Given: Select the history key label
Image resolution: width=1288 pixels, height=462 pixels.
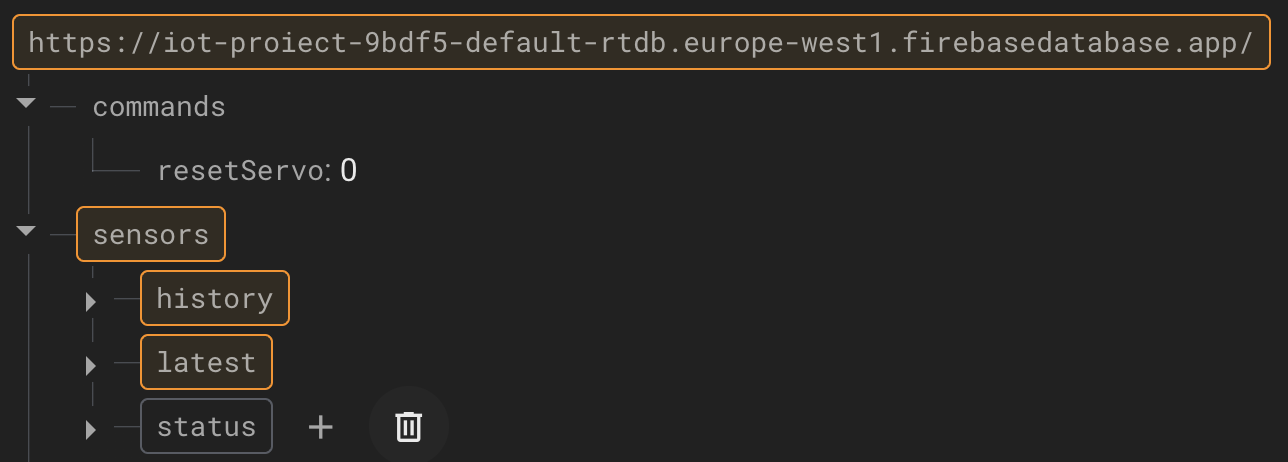Looking at the screenshot, I should pos(215,298).
